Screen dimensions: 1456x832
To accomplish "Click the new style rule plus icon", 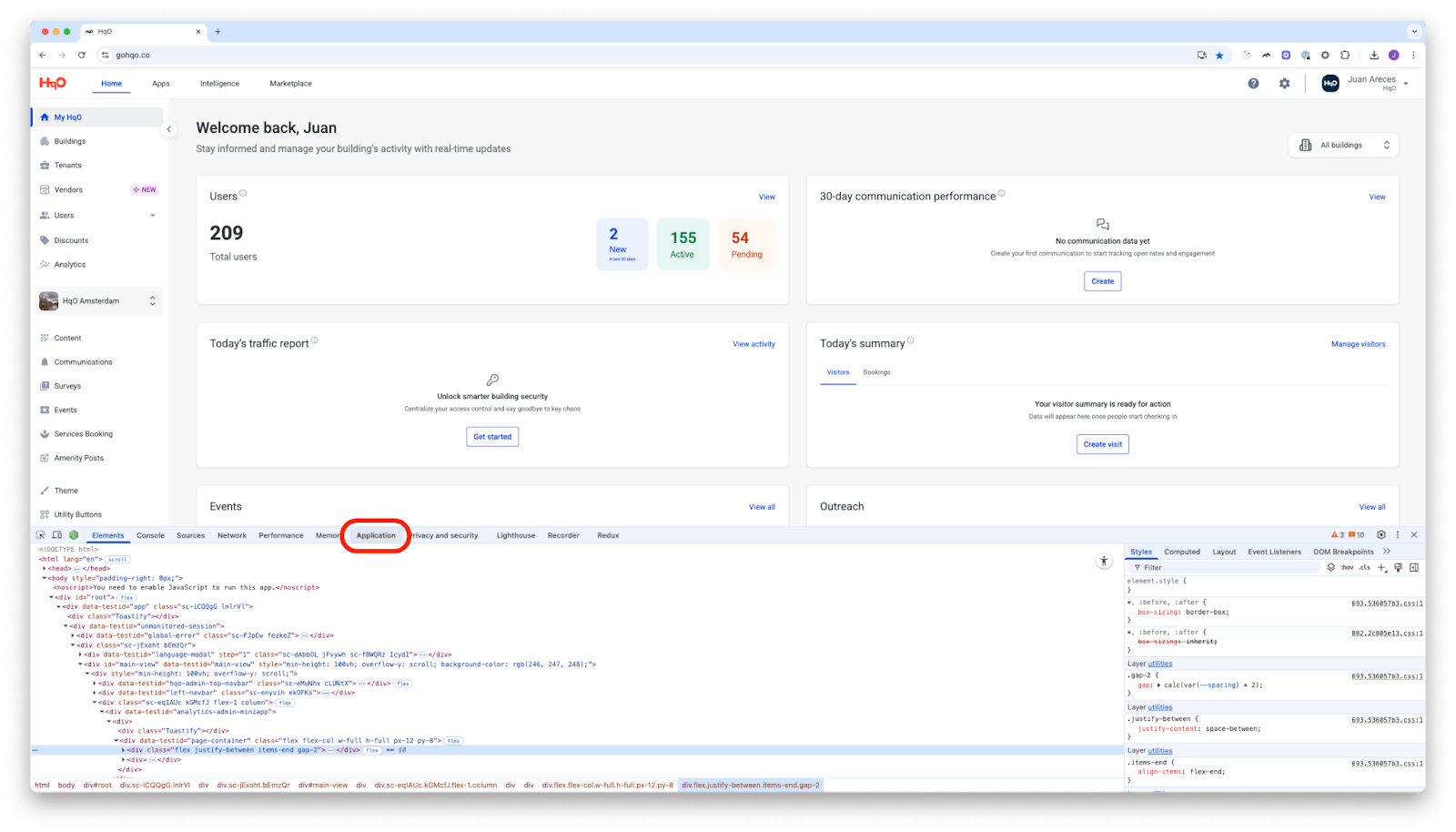I will (x=1381, y=567).
